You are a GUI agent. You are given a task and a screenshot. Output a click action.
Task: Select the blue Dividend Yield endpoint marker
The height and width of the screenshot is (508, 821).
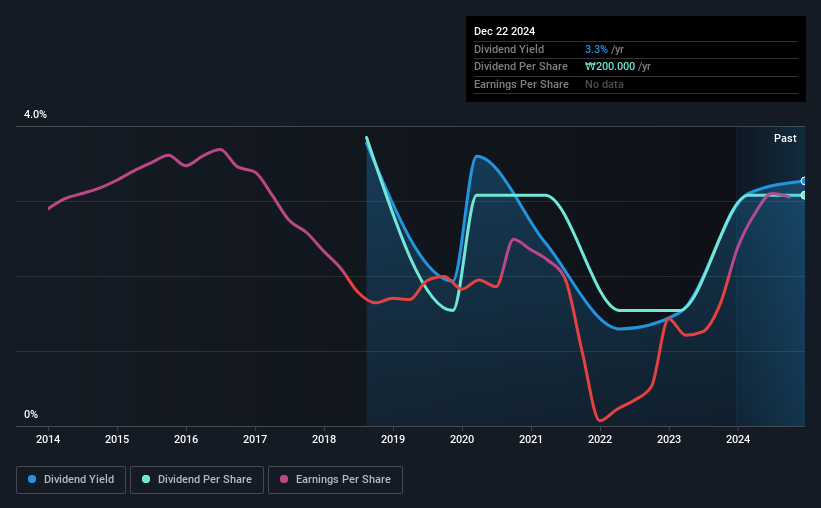pos(804,181)
